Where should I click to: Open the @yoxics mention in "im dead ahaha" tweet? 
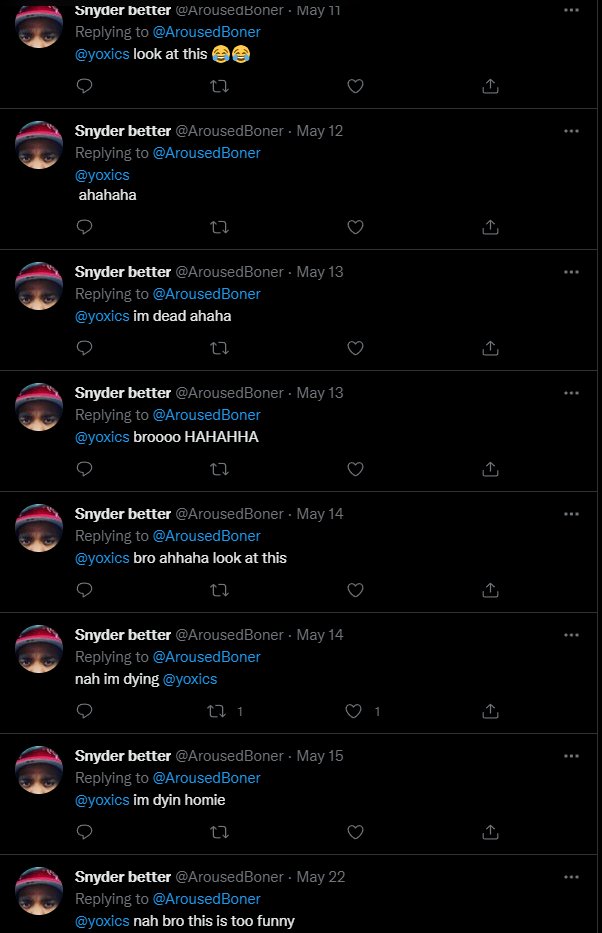102,316
